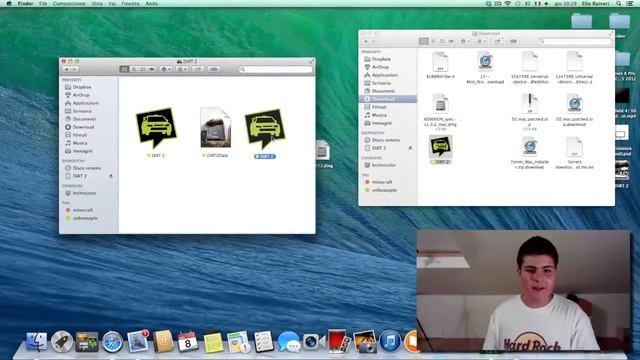The width and height of the screenshot is (640, 360).
Task: Open Dropbox in Download window sidebar
Action: click(x=380, y=59)
